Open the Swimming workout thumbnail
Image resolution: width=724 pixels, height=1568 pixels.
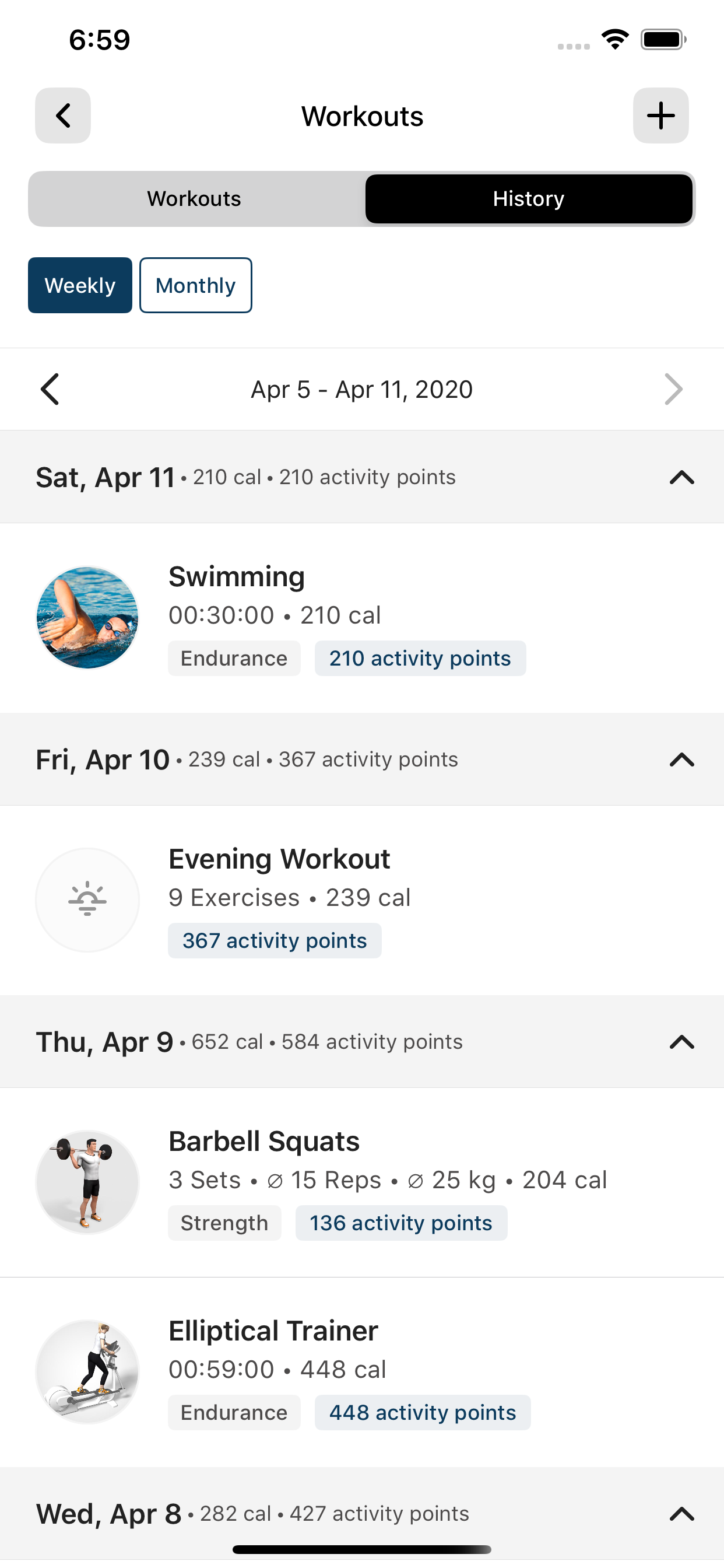tap(87, 617)
